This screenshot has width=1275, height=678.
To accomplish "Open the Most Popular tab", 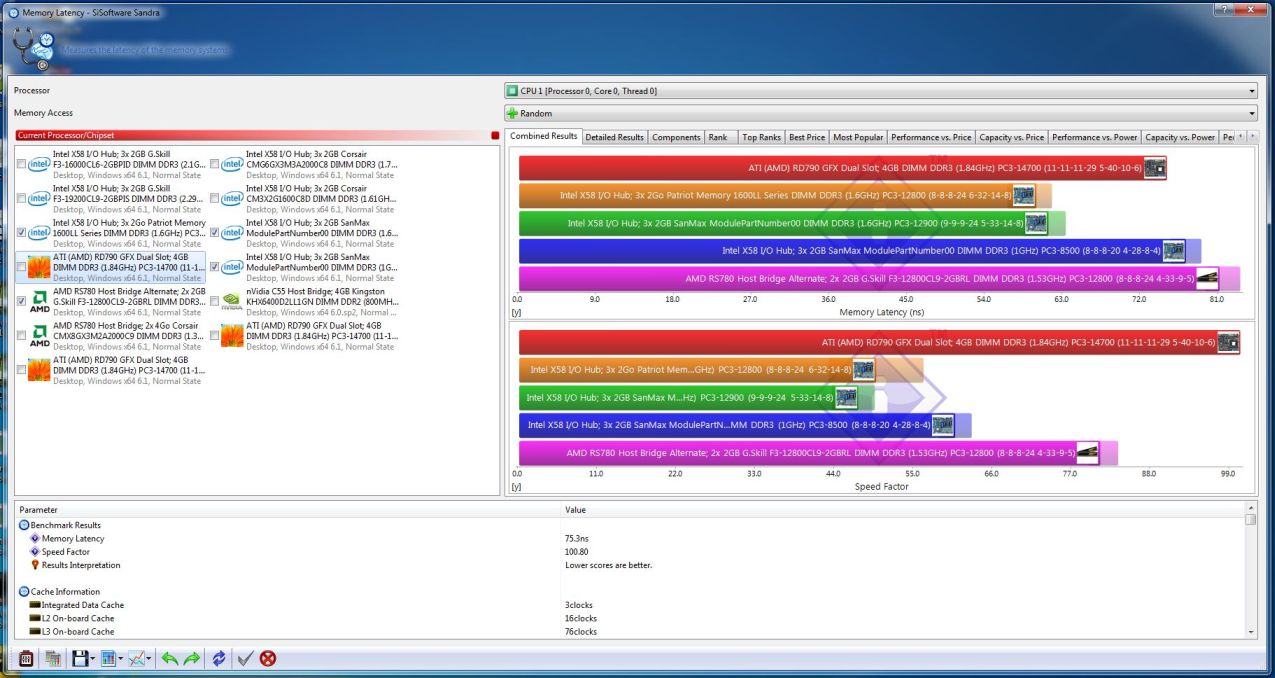I will point(858,137).
